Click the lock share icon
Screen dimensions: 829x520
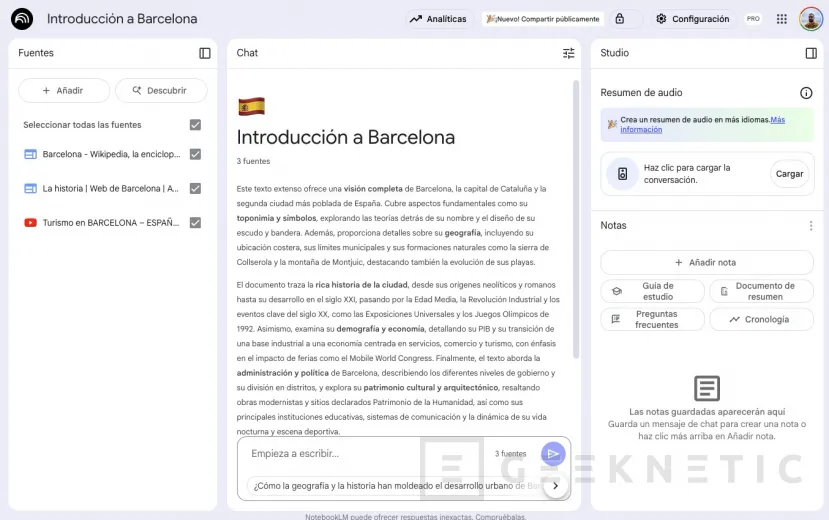[x=620, y=19]
